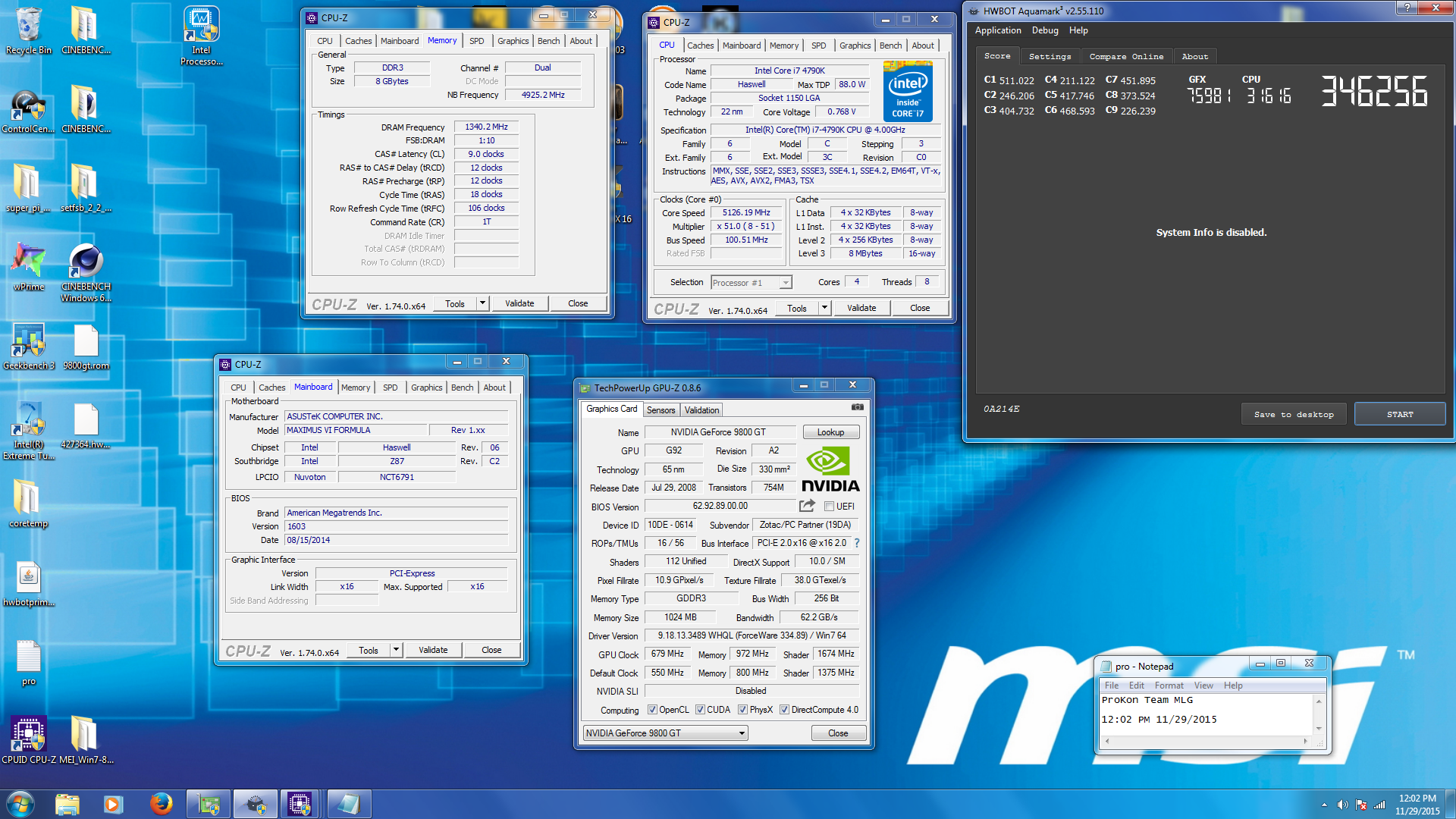Click the Tools button in CPU tab CPU-Z window
Viewport: 1456px width, 819px height.
coord(796,308)
